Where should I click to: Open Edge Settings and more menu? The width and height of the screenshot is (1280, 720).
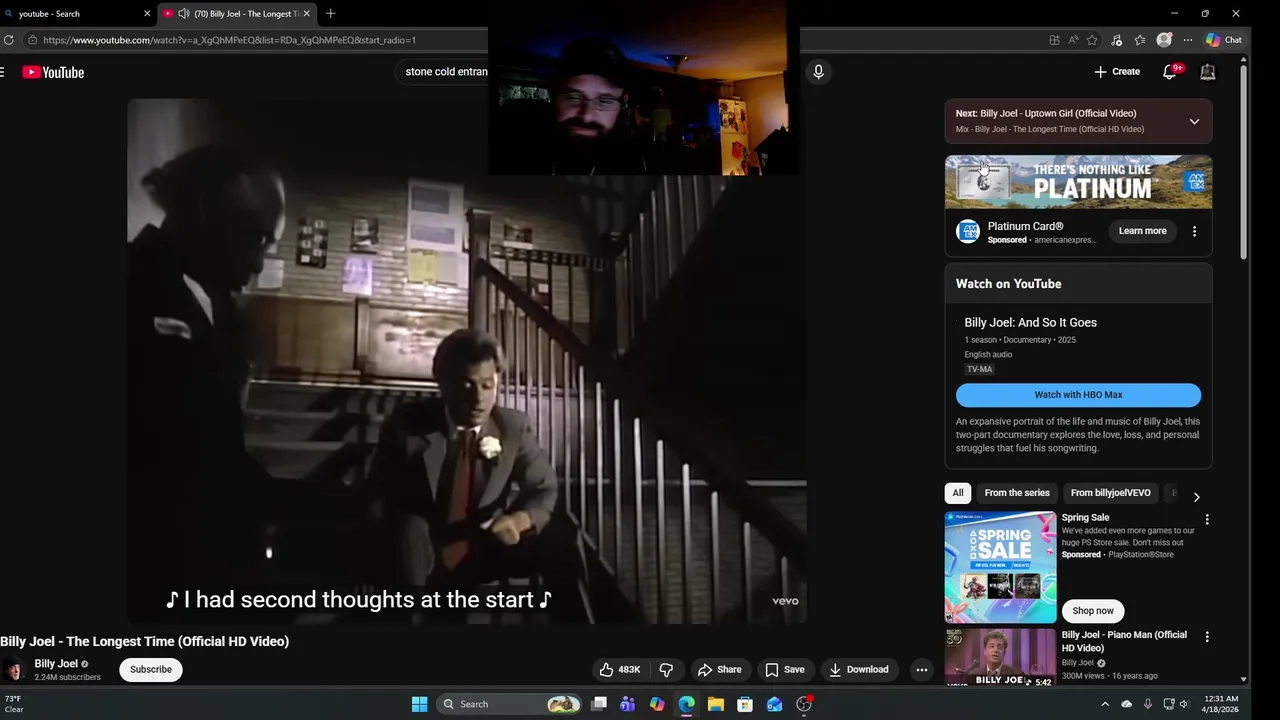click(x=1187, y=40)
